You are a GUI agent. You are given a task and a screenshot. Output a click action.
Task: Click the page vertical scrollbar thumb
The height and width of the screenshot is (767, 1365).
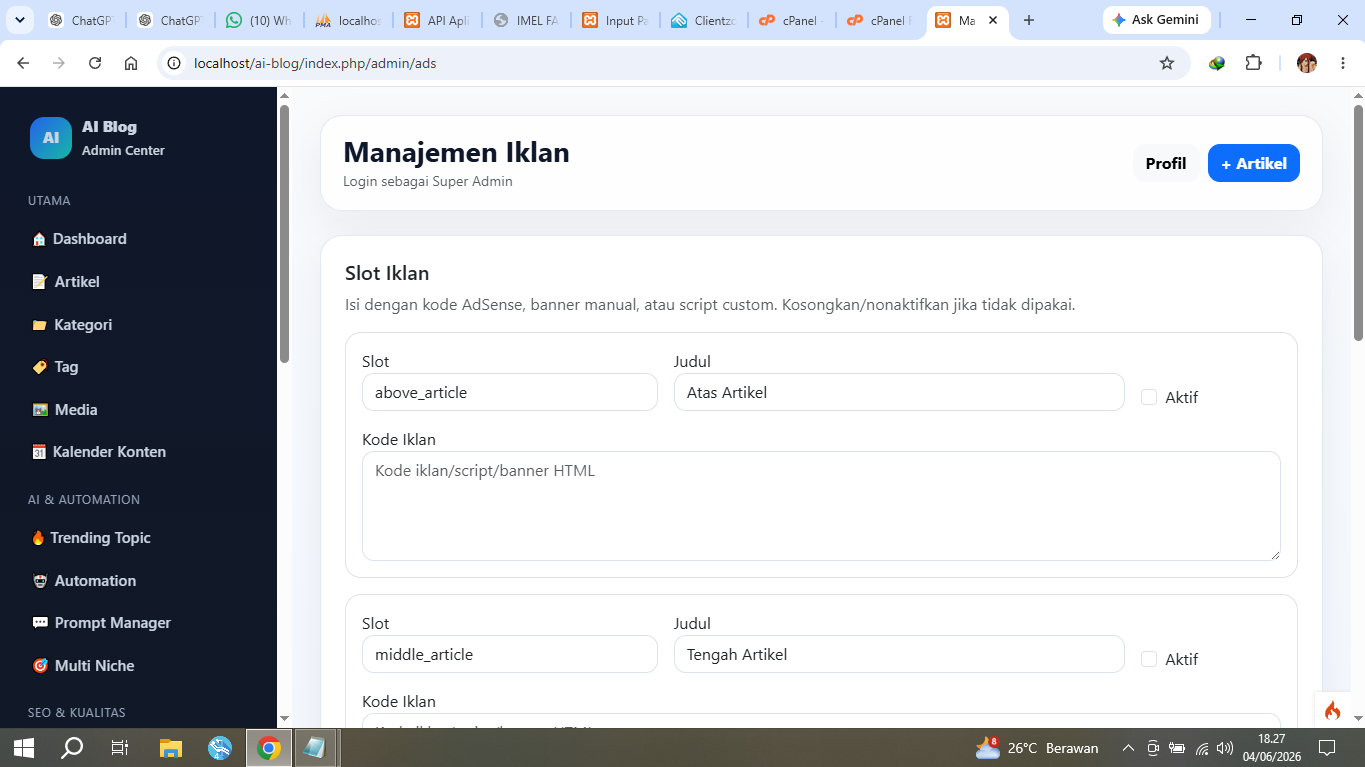1358,222
